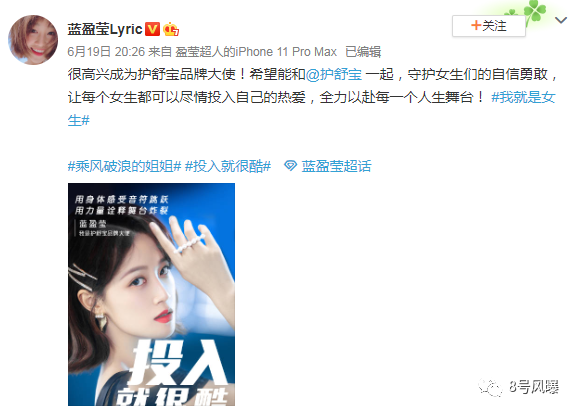577x413 pixels.
Task: Click the orange V verified badge
Action: [152, 29]
